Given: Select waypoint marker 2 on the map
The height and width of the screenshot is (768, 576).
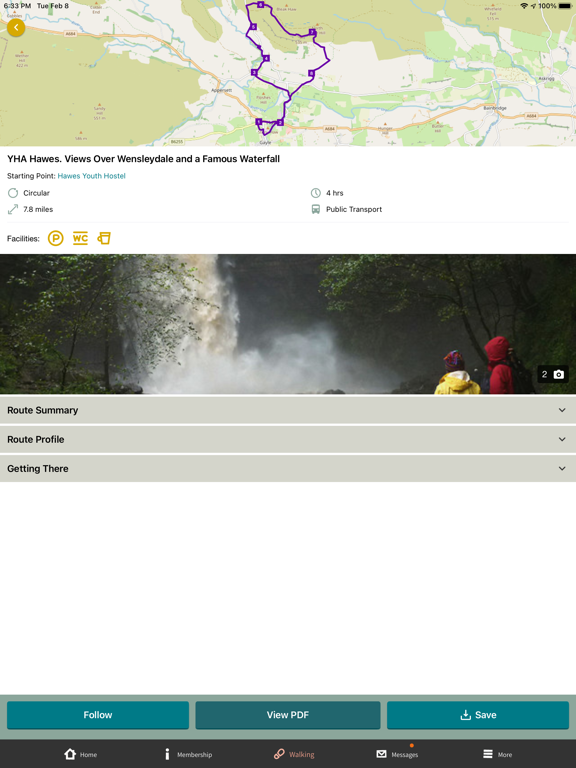Looking at the screenshot, I should click(280, 122).
